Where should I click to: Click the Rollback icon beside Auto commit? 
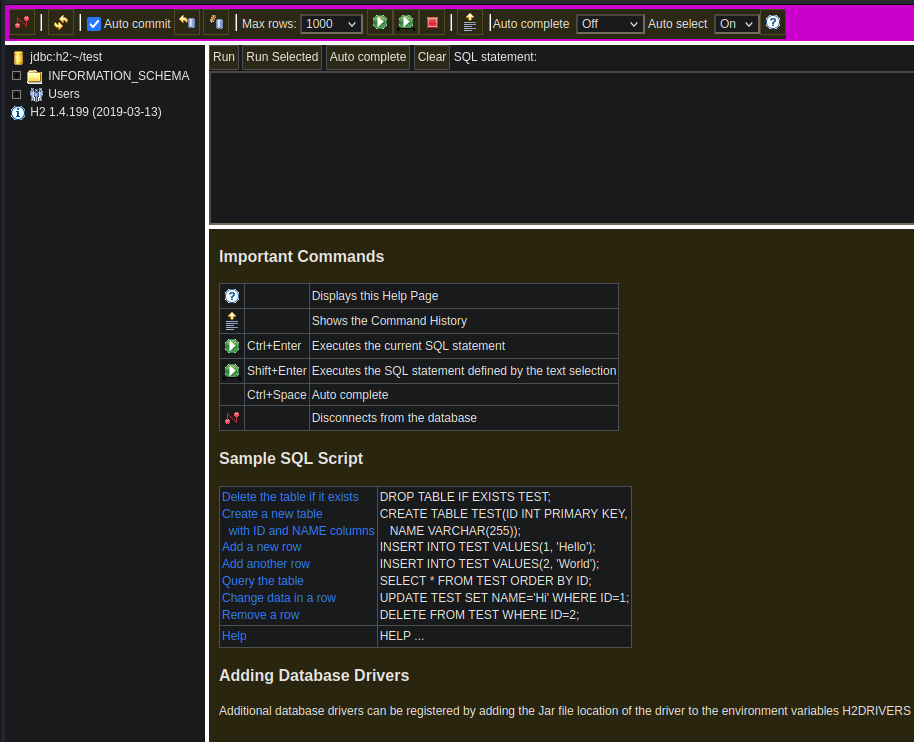186,23
